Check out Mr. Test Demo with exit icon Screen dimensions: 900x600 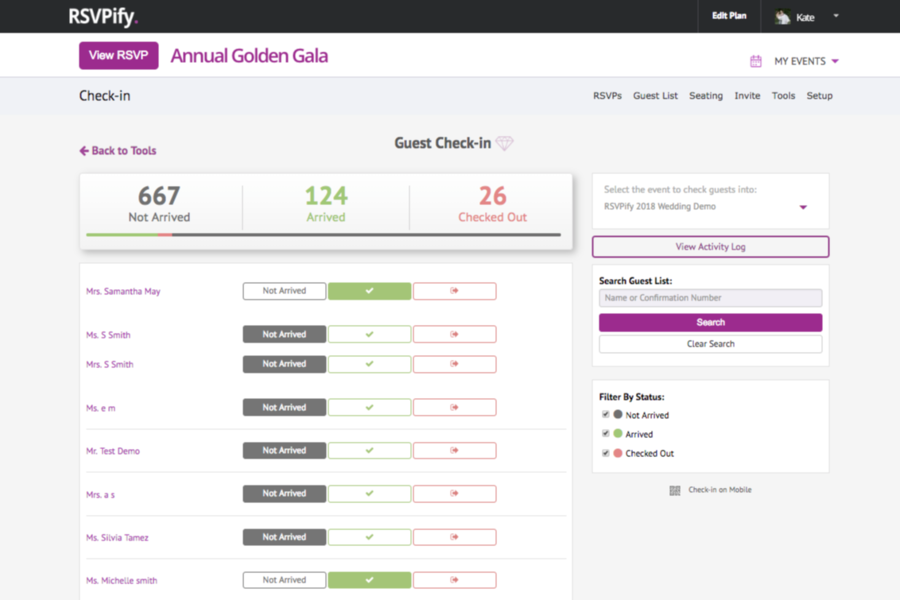point(455,451)
